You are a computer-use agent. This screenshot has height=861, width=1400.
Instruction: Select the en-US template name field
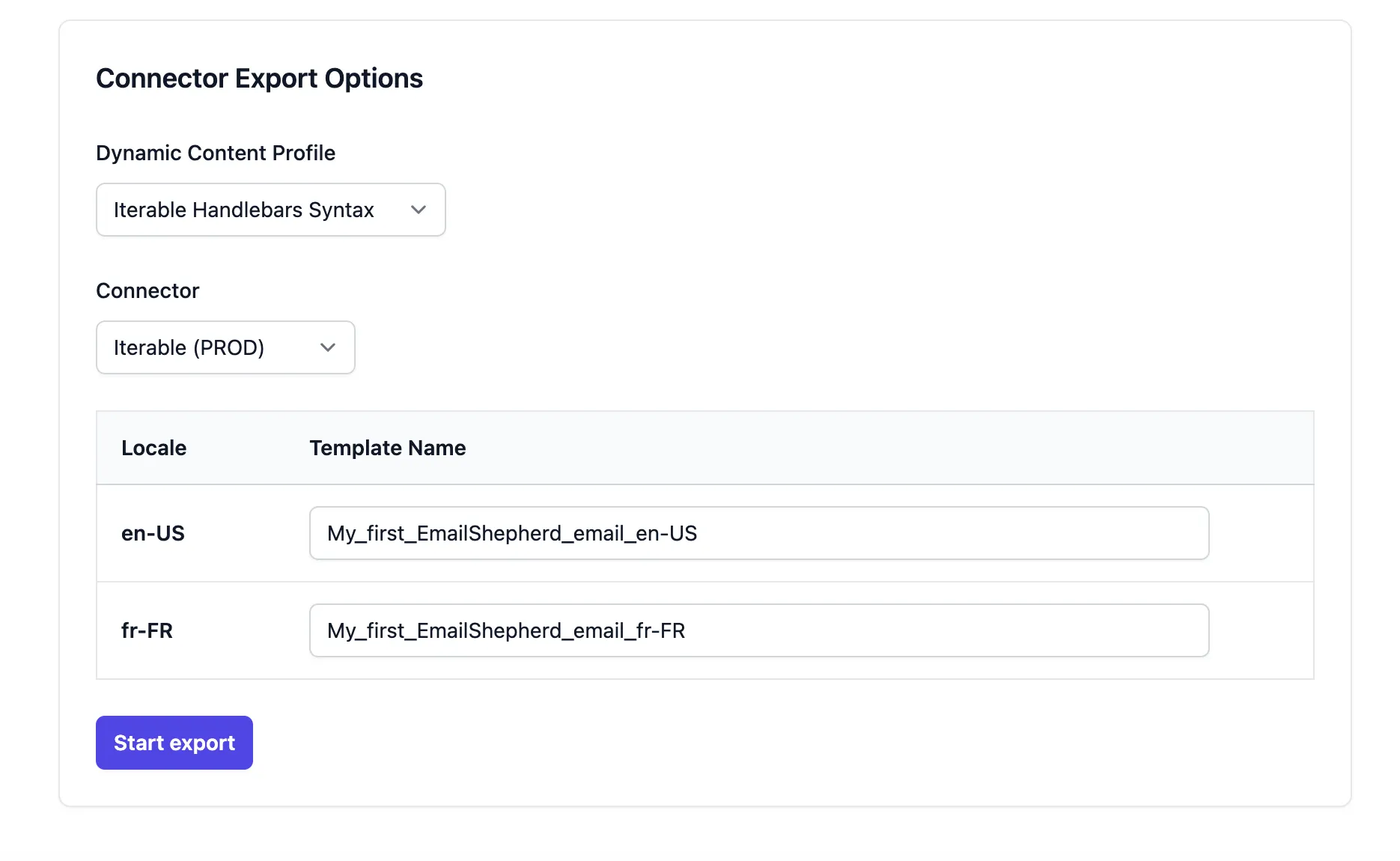point(759,533)
